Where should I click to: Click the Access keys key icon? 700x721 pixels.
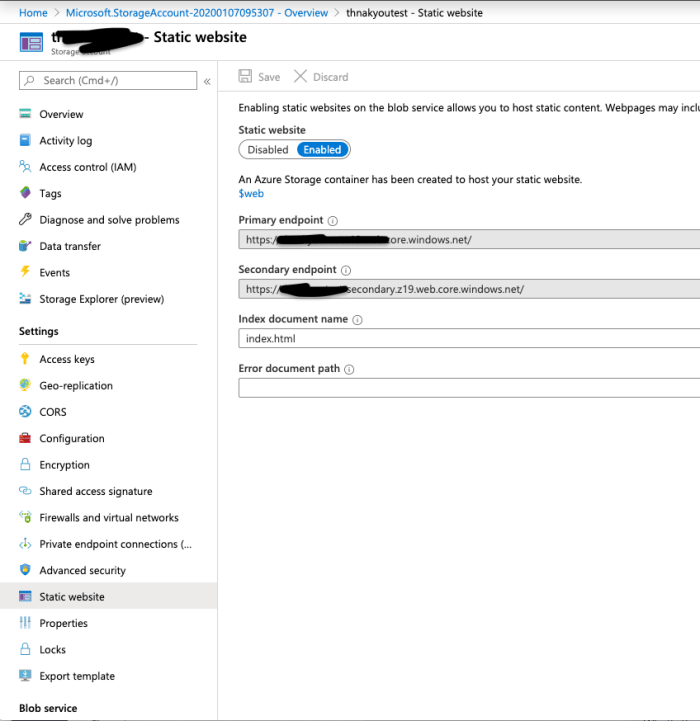click(25, 359)
